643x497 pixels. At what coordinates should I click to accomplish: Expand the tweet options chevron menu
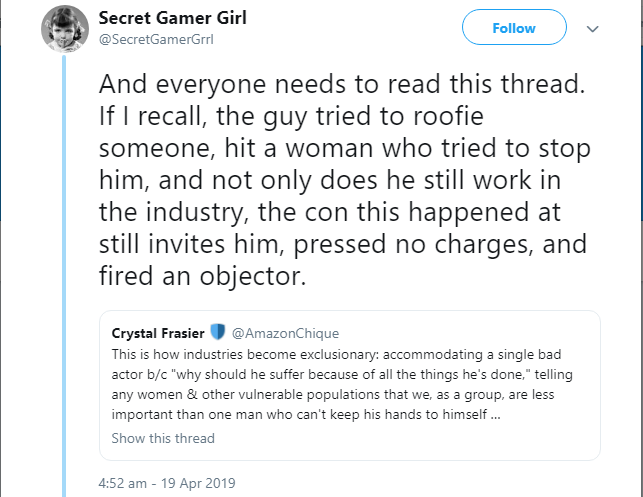click(x=593, y=29)
